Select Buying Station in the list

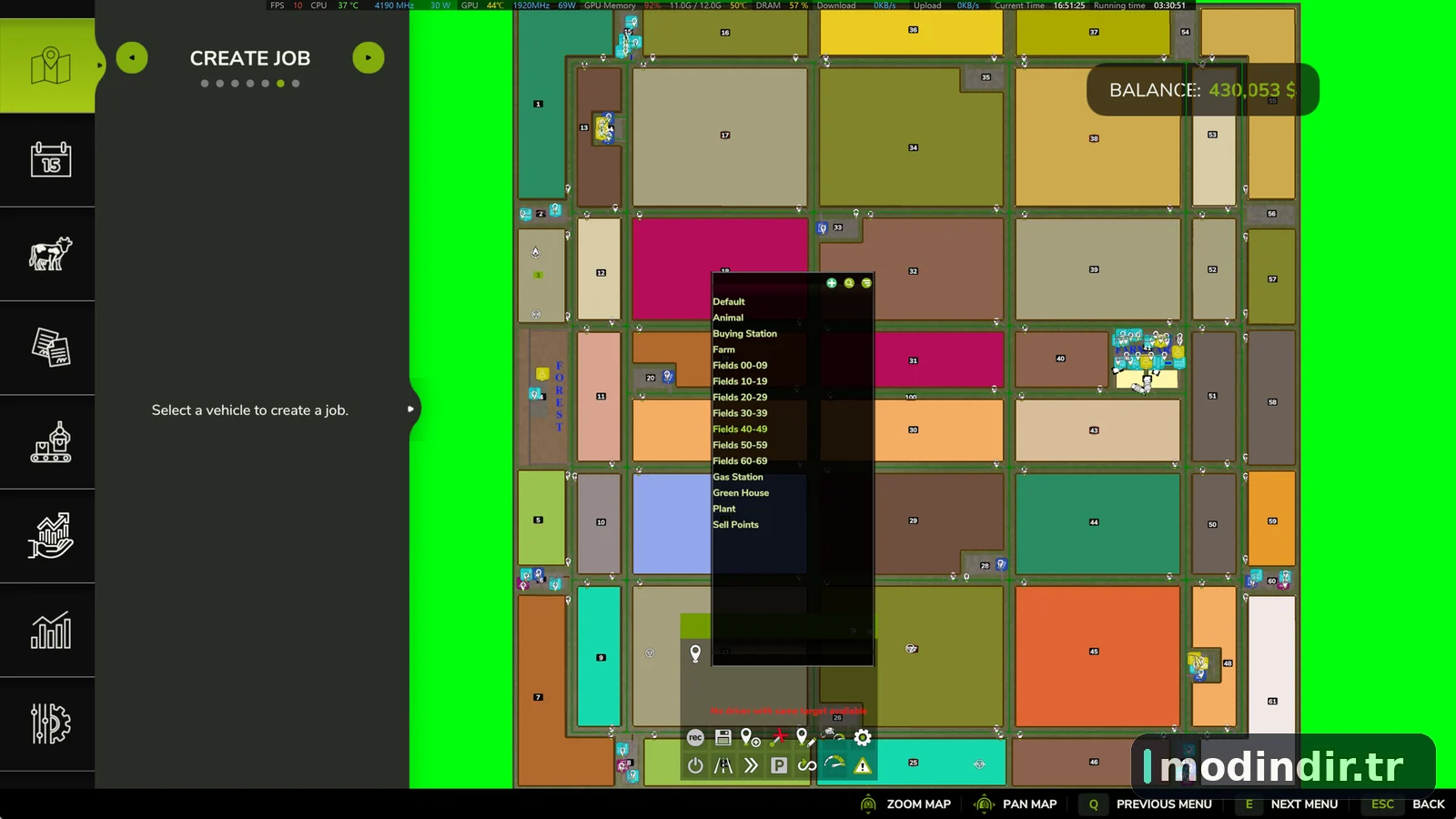click(745, 334)
